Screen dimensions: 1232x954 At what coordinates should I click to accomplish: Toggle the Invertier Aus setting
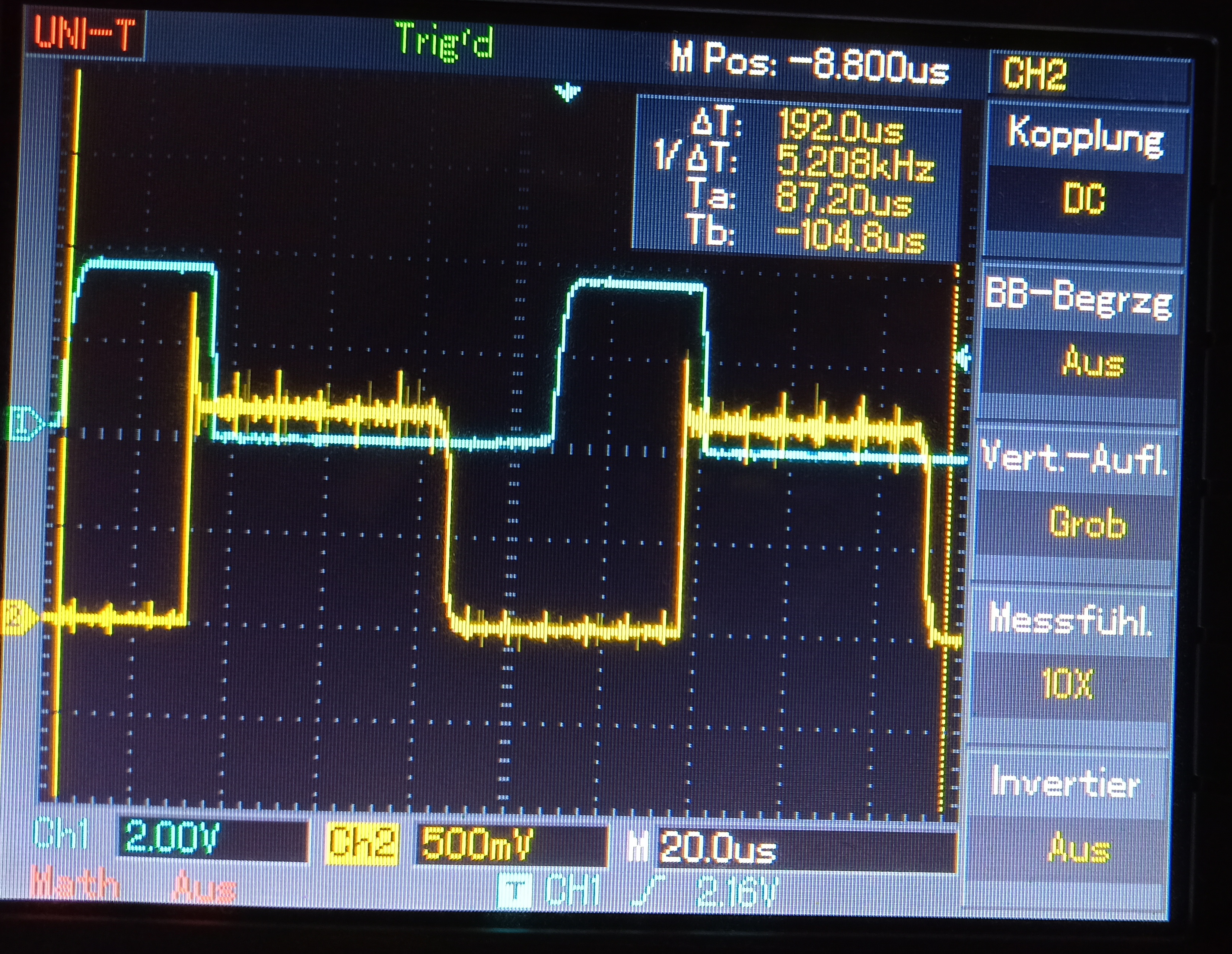pyautogui.click(x=1079, y=849)
